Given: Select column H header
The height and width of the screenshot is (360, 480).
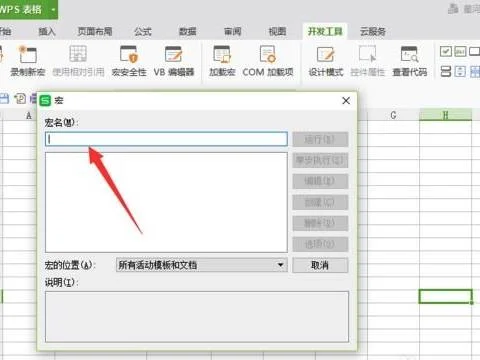Looking at the screenshot, I should (445, 115).
